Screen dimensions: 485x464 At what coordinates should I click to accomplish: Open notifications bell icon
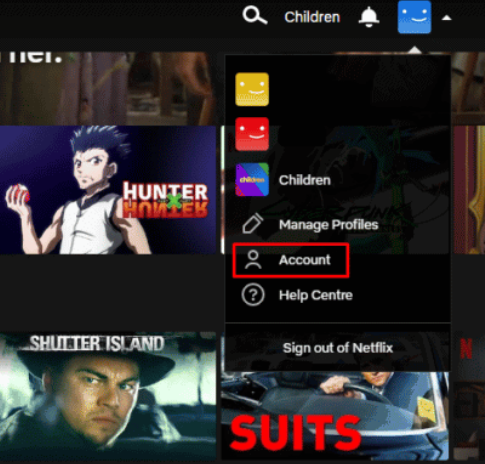coord(369,17)
